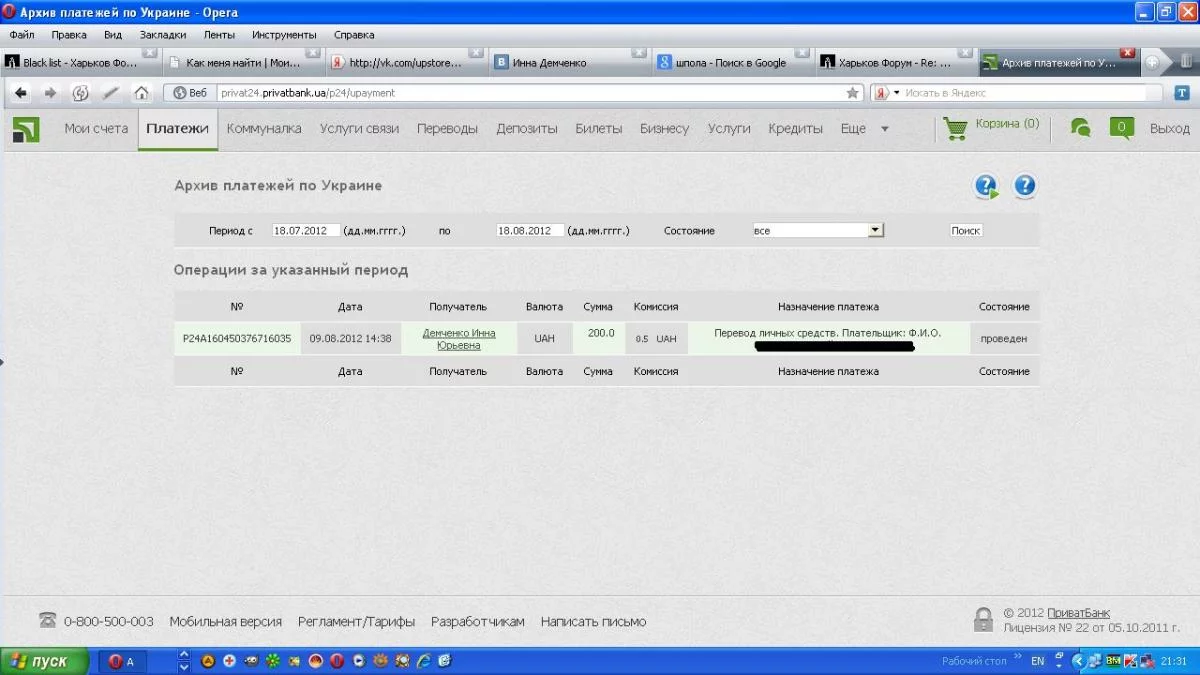This screenshot has width=1200, height=675.
Task: Click the browser home button
Action: click(x=141, y=93)
